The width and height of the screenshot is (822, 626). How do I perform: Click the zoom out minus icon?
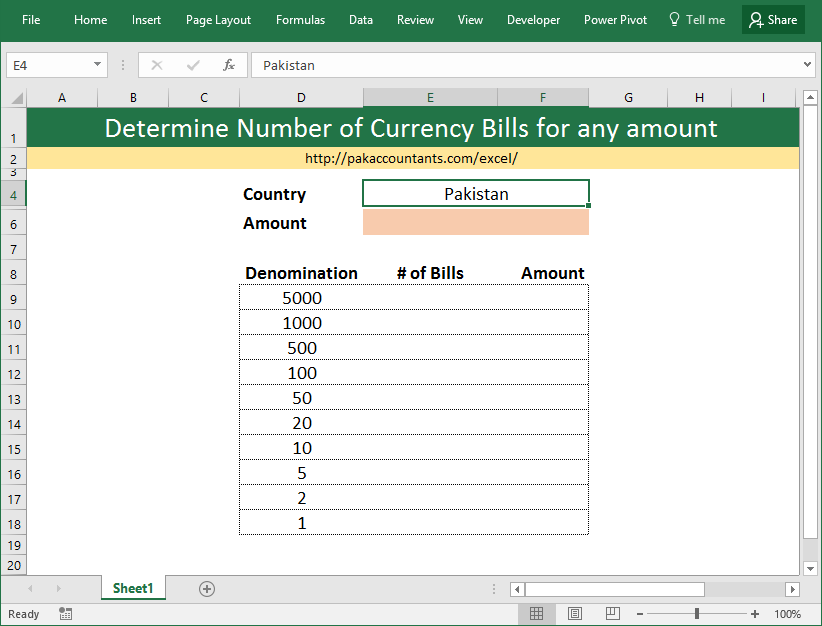coord(640,614)
